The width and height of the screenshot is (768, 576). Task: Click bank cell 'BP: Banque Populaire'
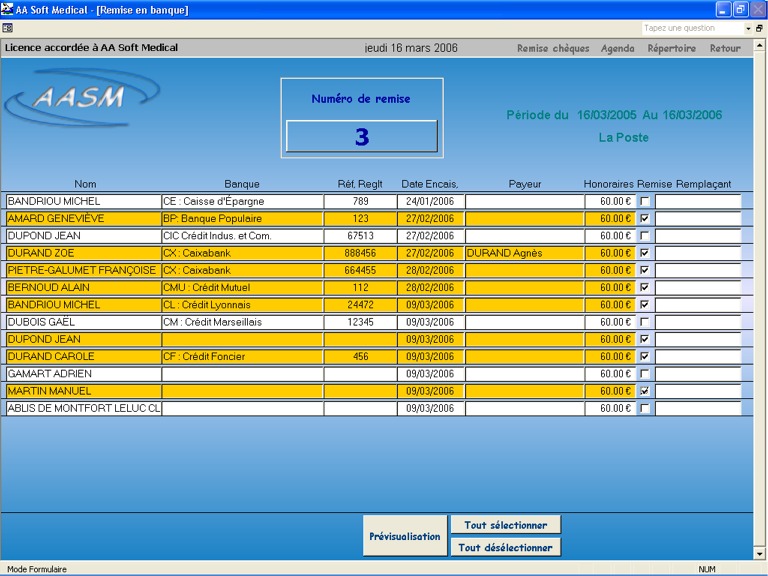tap(242, 218)
